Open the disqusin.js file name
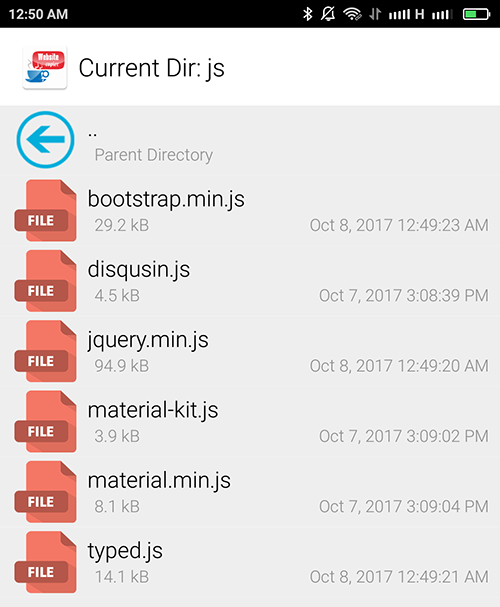Image resolution: width=500 pixels, height=607 pixels. pos(139,270)
